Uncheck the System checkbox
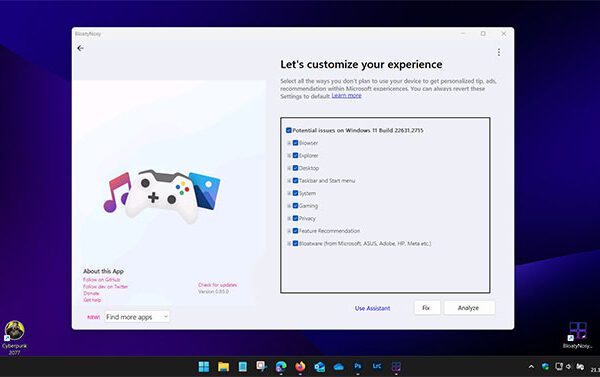The height and width of the screenshot is (377, 600). pyautogui.click(x=295, y=193)
